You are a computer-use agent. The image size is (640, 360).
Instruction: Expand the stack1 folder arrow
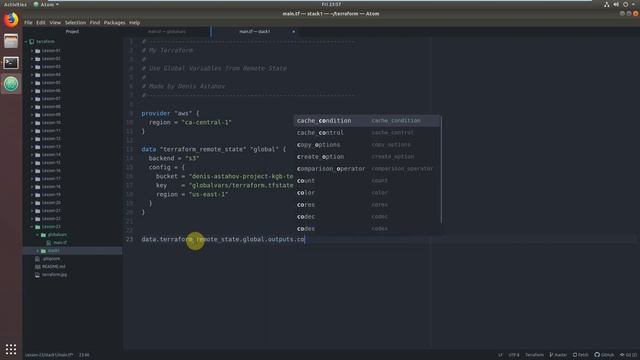pos(38,251)
